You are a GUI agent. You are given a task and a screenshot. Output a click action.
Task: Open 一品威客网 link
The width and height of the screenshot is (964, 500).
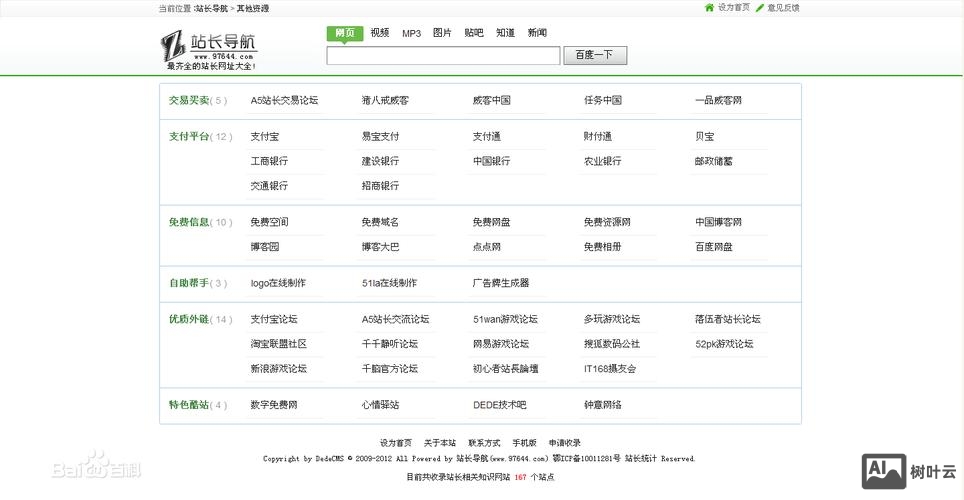[x=718, y=100]
